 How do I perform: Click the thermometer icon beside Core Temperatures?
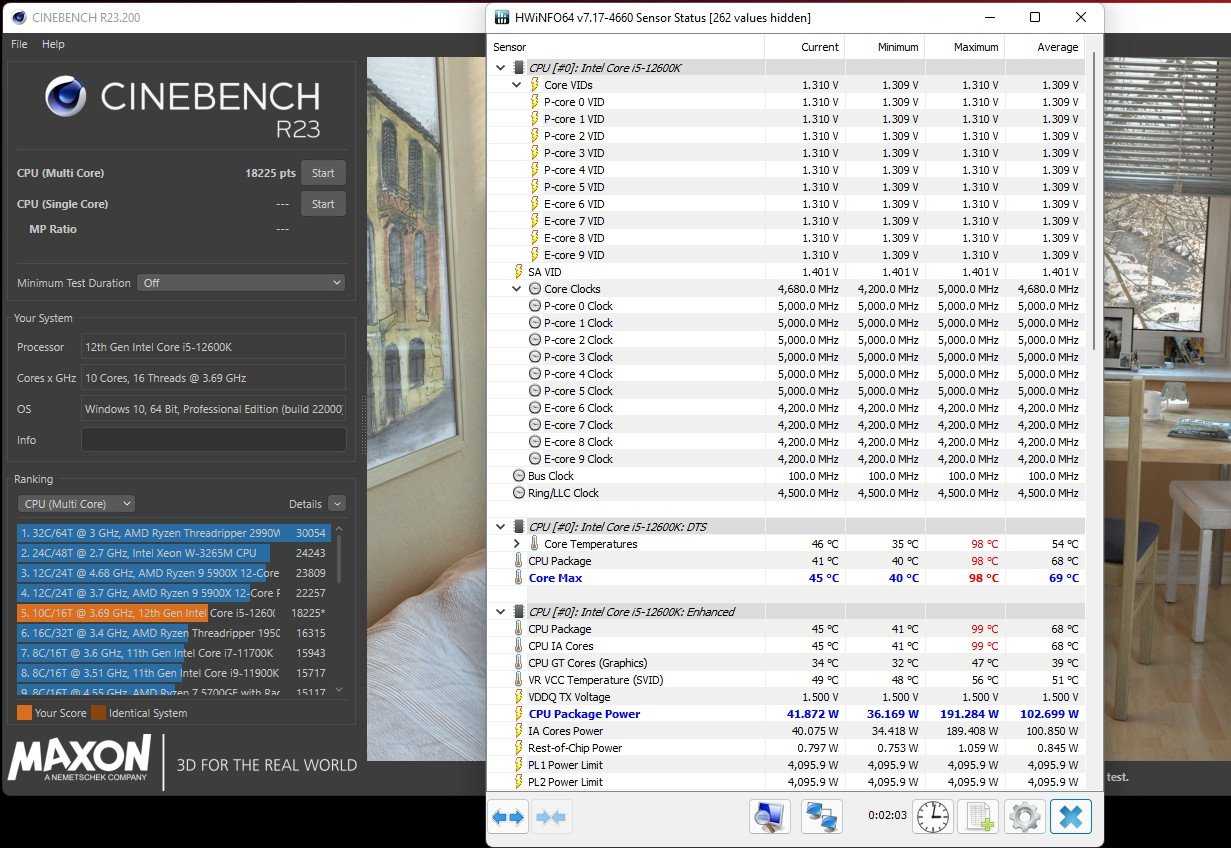pos(534,544)
